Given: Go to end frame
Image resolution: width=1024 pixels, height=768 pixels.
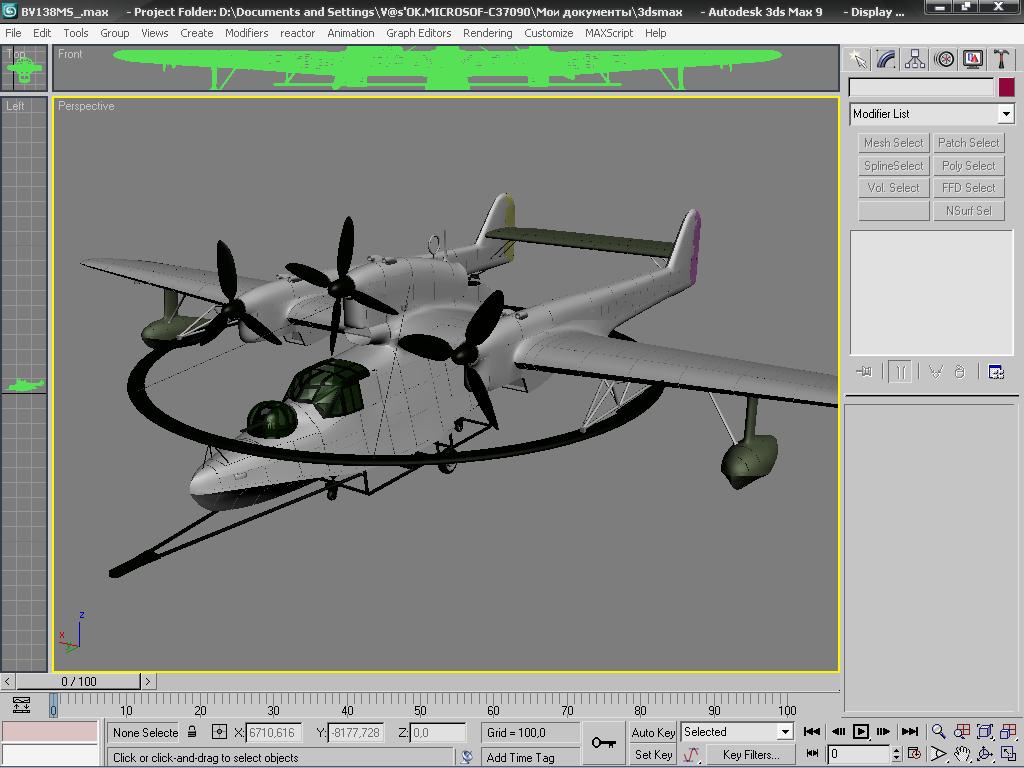Looking at the screenshot, I should [x=910, y=731].
